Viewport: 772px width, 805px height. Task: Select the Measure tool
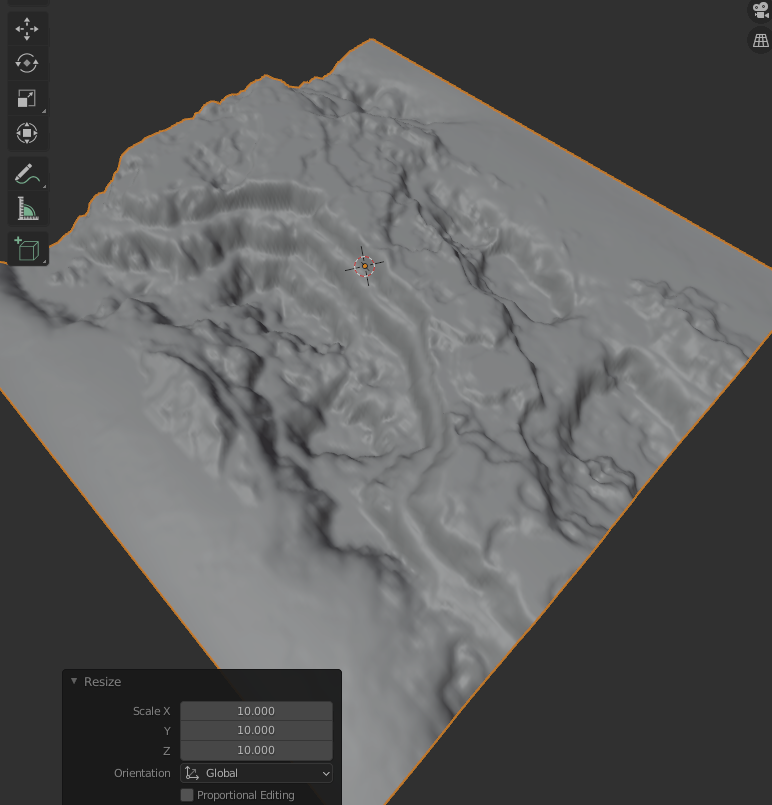click(27, 208)
